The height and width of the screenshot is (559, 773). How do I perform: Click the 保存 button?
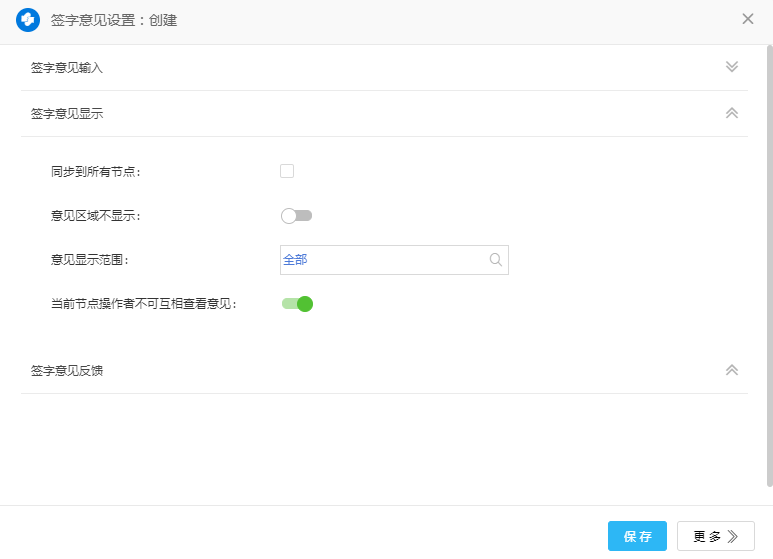click(x=637, y=536)
